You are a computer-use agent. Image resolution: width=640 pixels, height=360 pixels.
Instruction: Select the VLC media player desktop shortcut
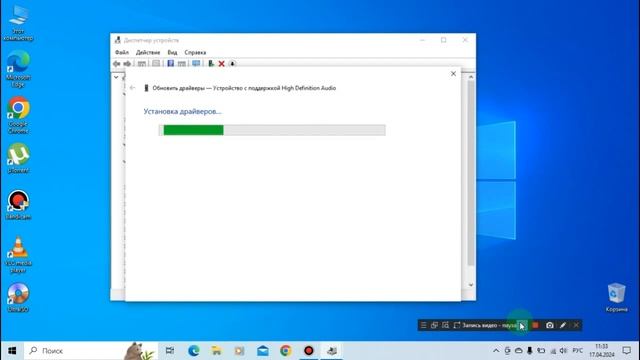click(18, 255)
